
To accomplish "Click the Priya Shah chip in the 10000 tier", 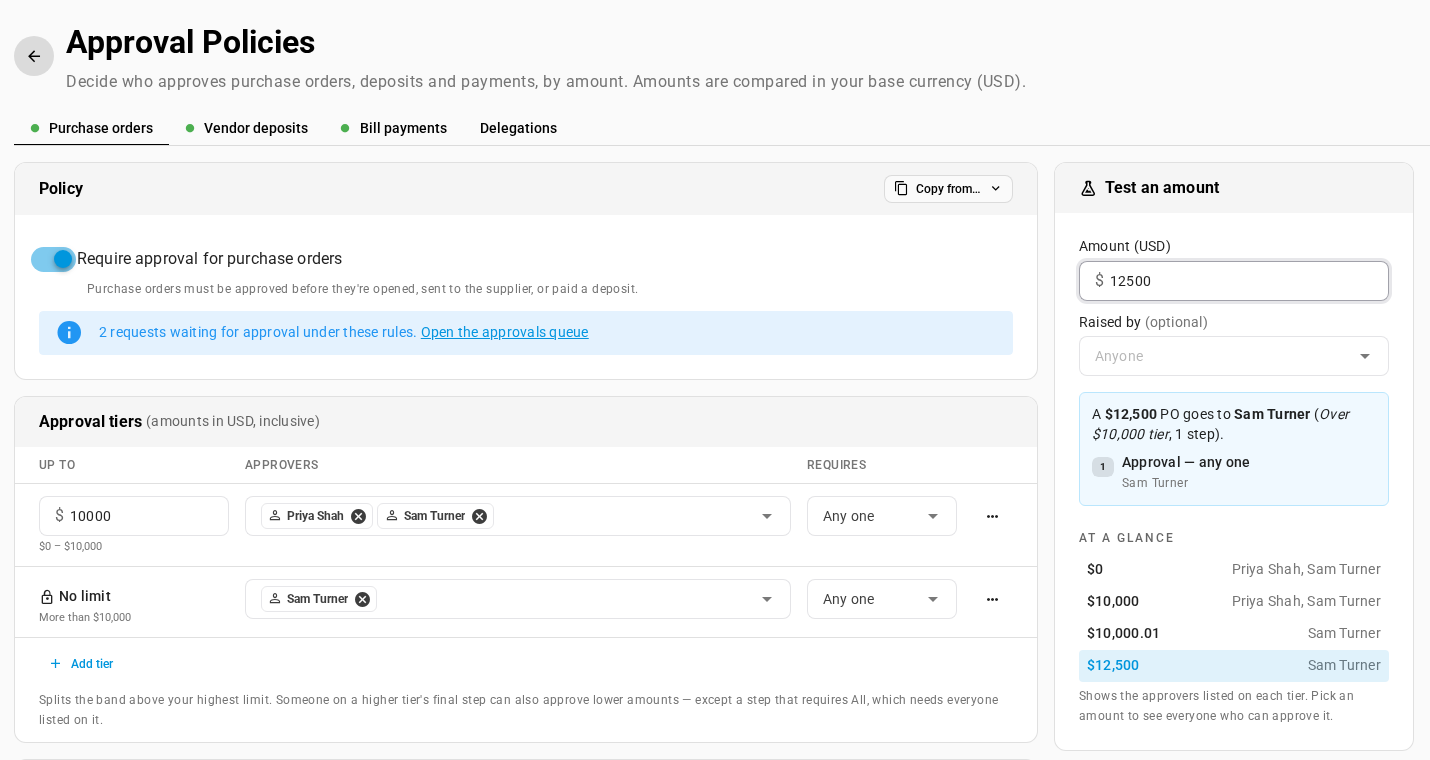I will 315,516.
